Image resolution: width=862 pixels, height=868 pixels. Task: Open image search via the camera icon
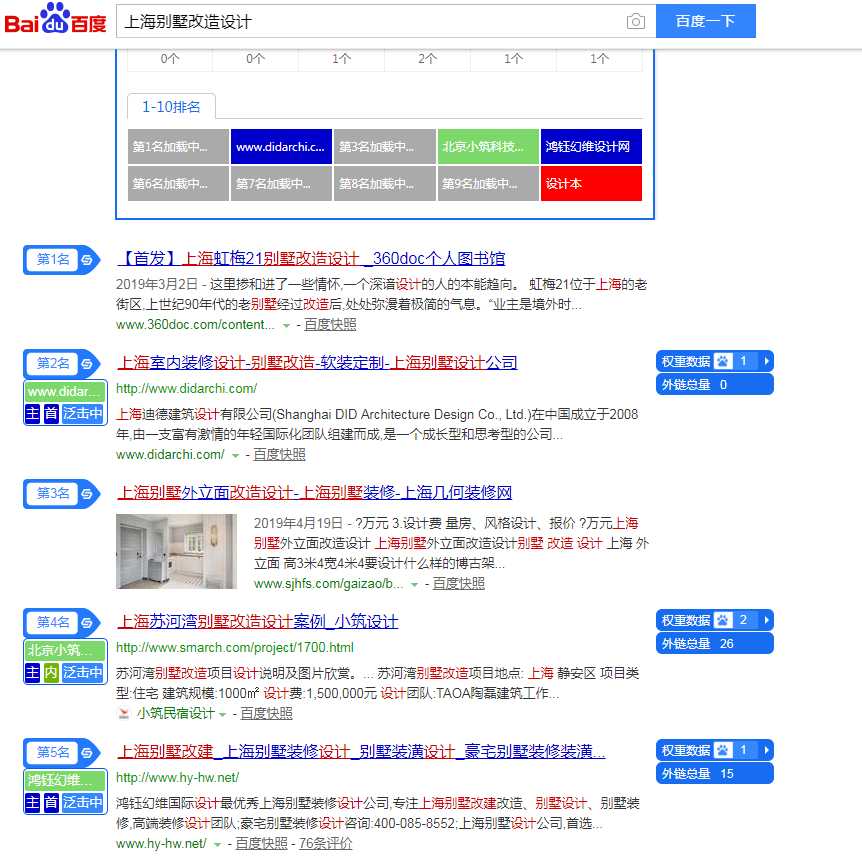coord(636,22)
